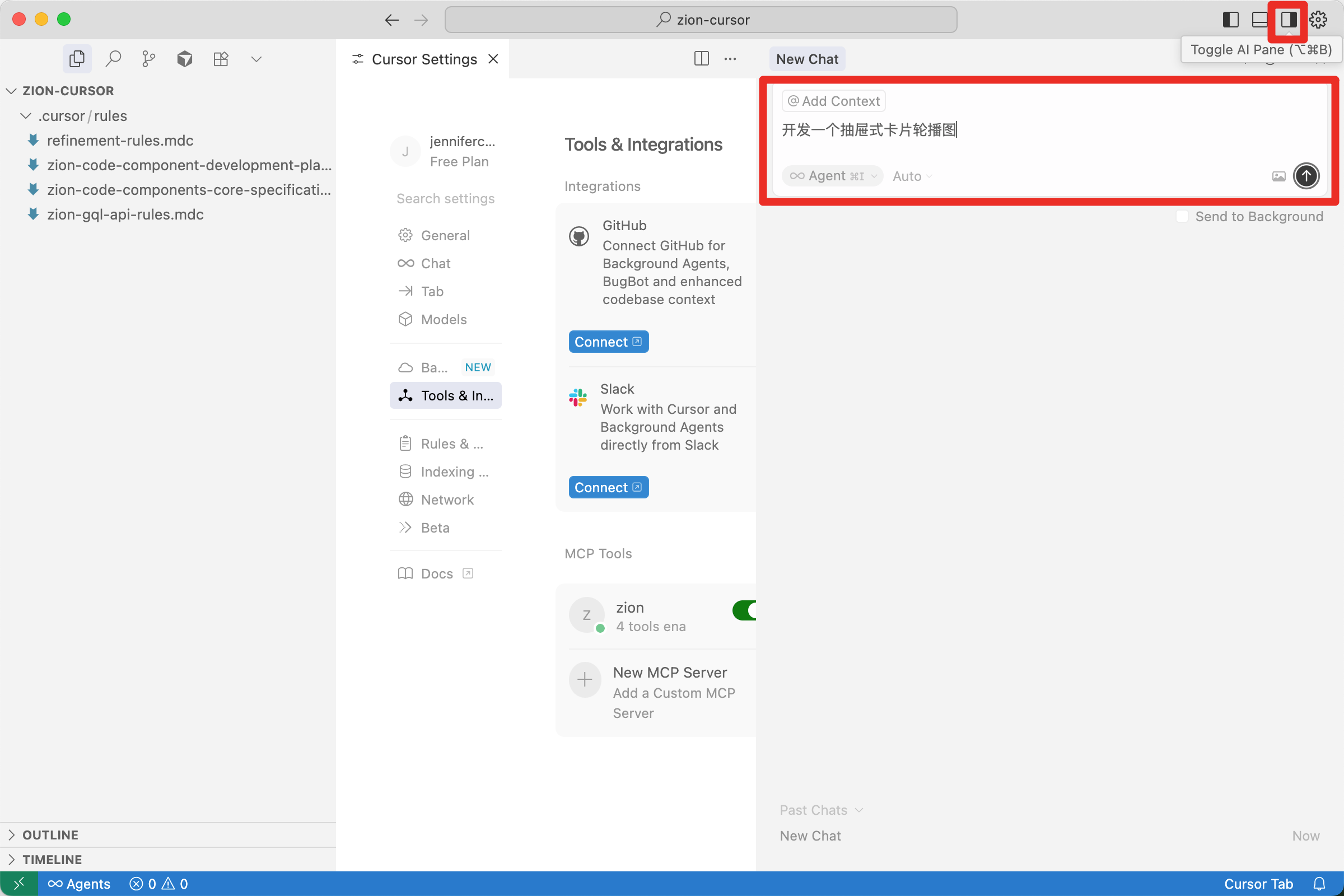1344x896 pixels.
Task: Open the Auto model dropdown
Action: click(x=913, y=176)
